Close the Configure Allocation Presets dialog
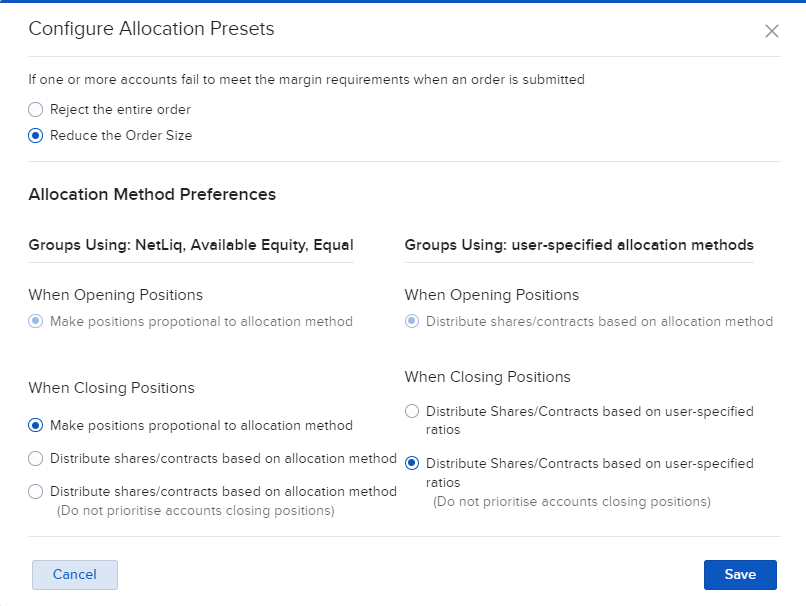The width and height of the screenshot is (806, 606). [x=771, y=31]
